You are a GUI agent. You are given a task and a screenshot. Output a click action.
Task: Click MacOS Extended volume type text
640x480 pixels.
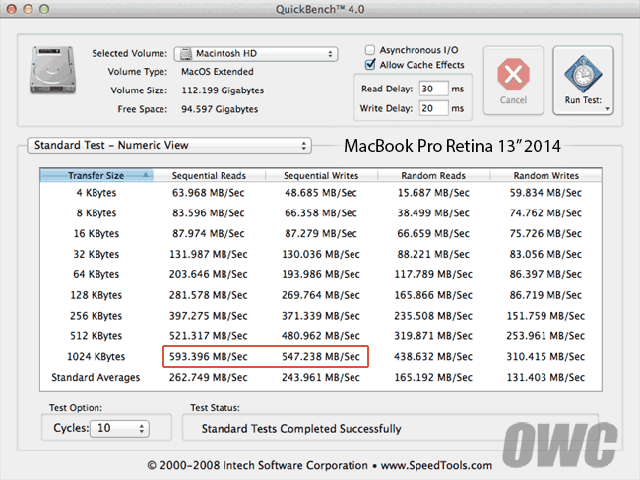coord(218,72)
